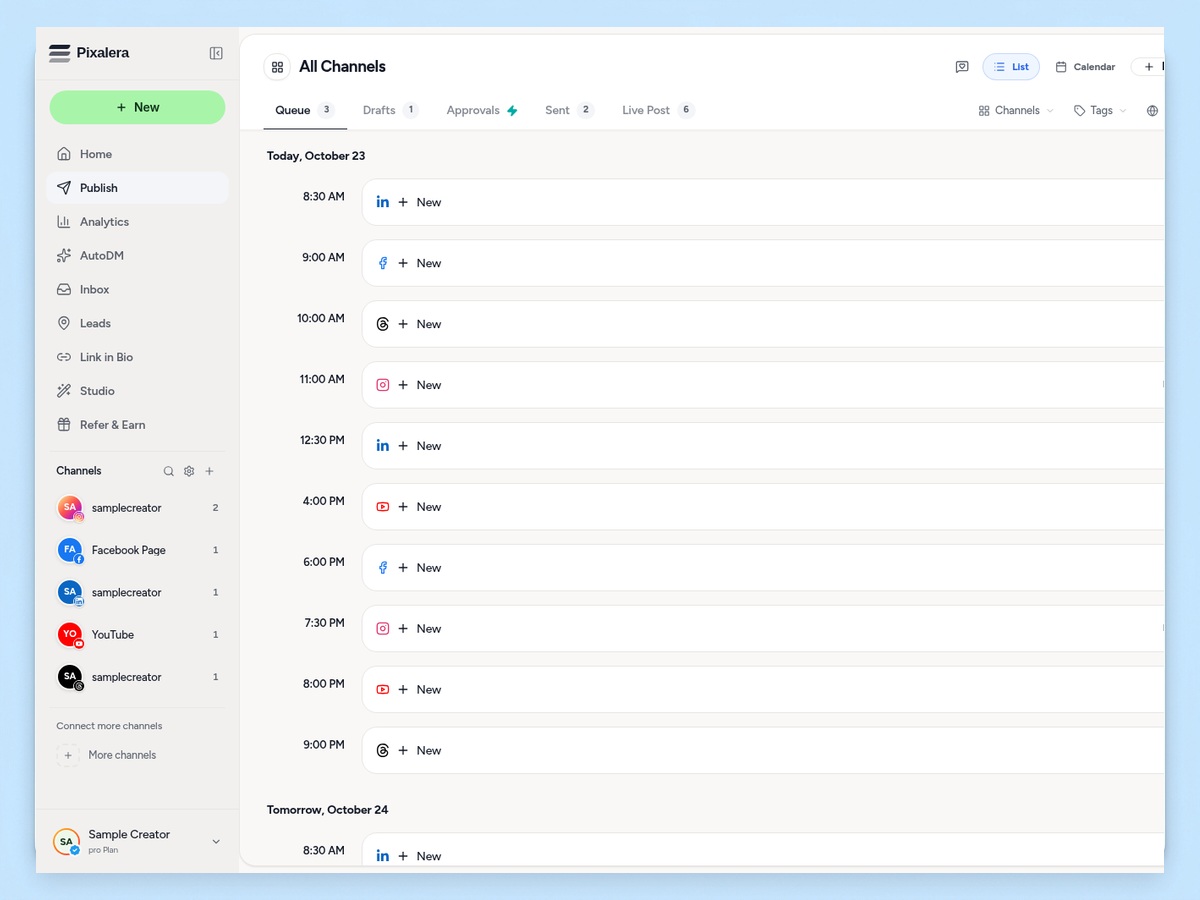Select the YouTube channel
This screenshot has height=900, width=1200.
click(137, 635)
